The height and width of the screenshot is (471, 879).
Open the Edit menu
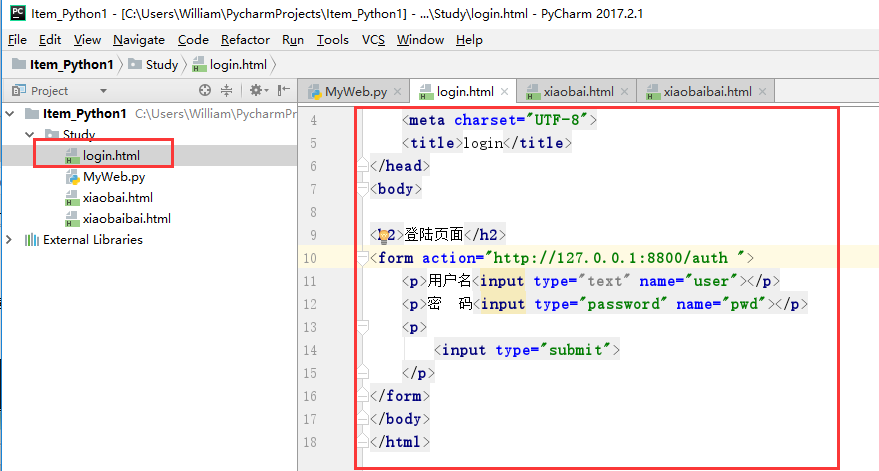point(50,40)
